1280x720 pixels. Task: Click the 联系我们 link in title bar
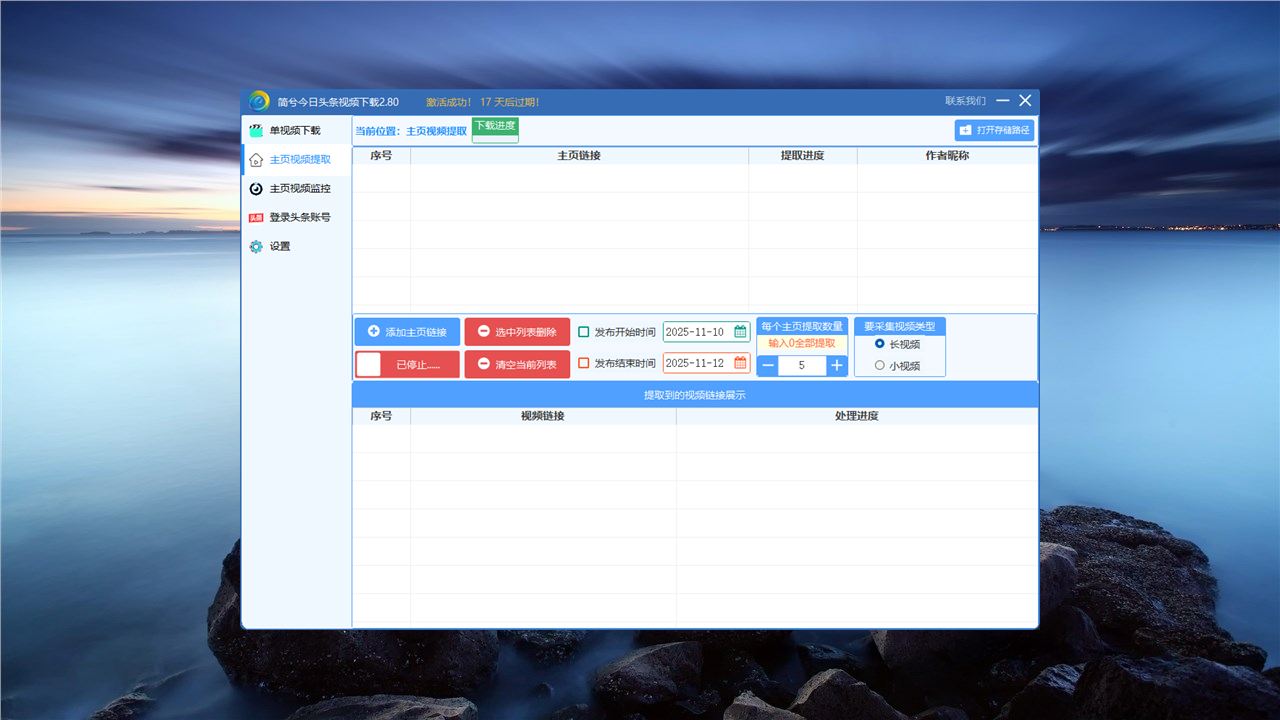(x=965, y=101)
